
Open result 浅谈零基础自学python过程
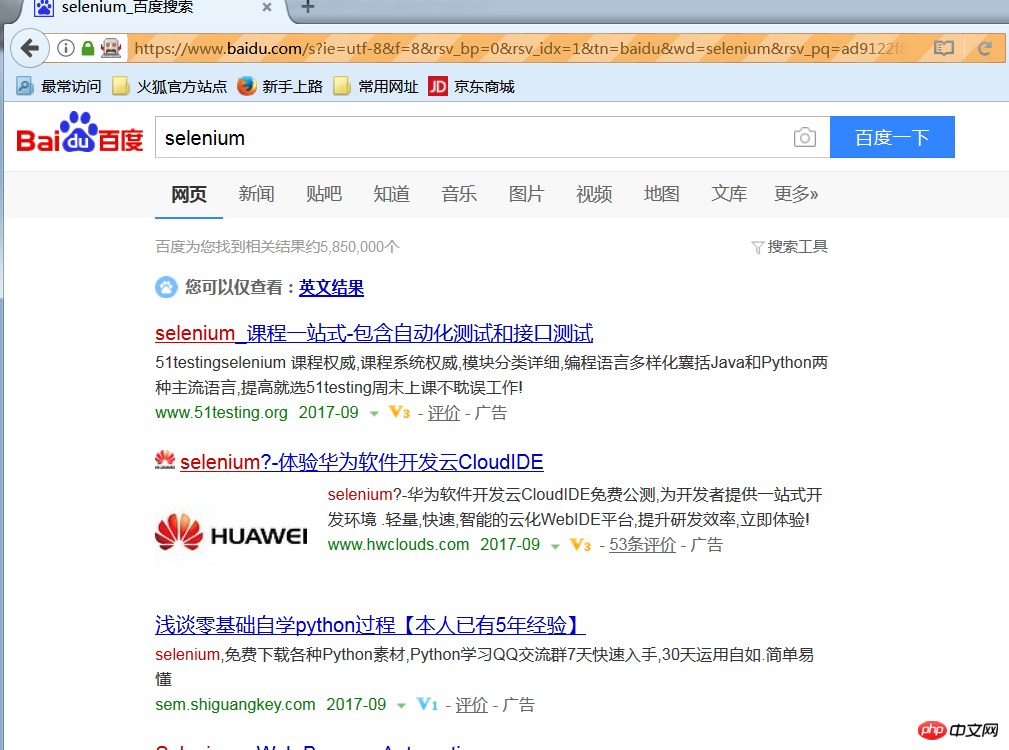[370, 625]
